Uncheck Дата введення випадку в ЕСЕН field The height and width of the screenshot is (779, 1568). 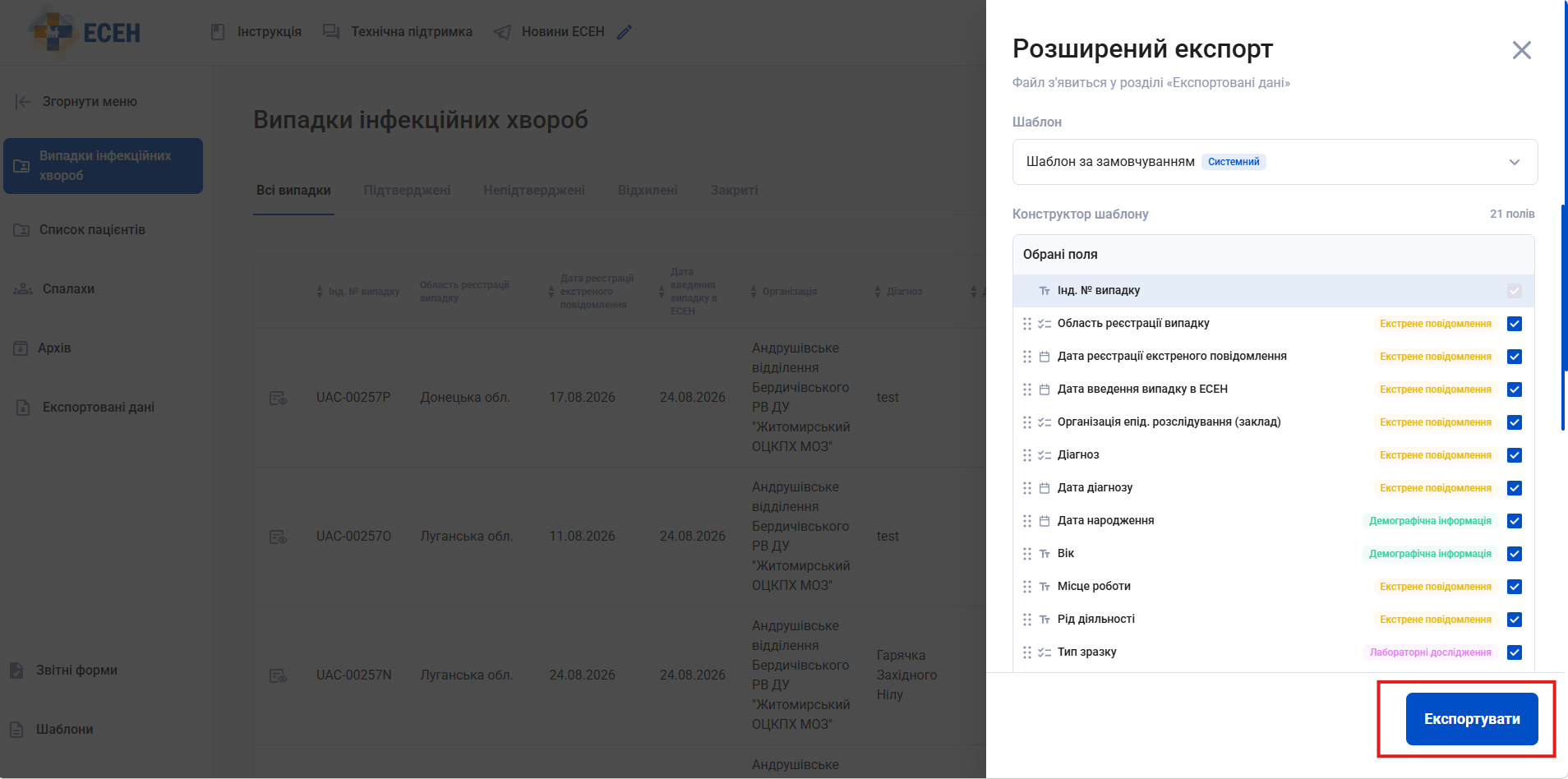pos(1515,389)
